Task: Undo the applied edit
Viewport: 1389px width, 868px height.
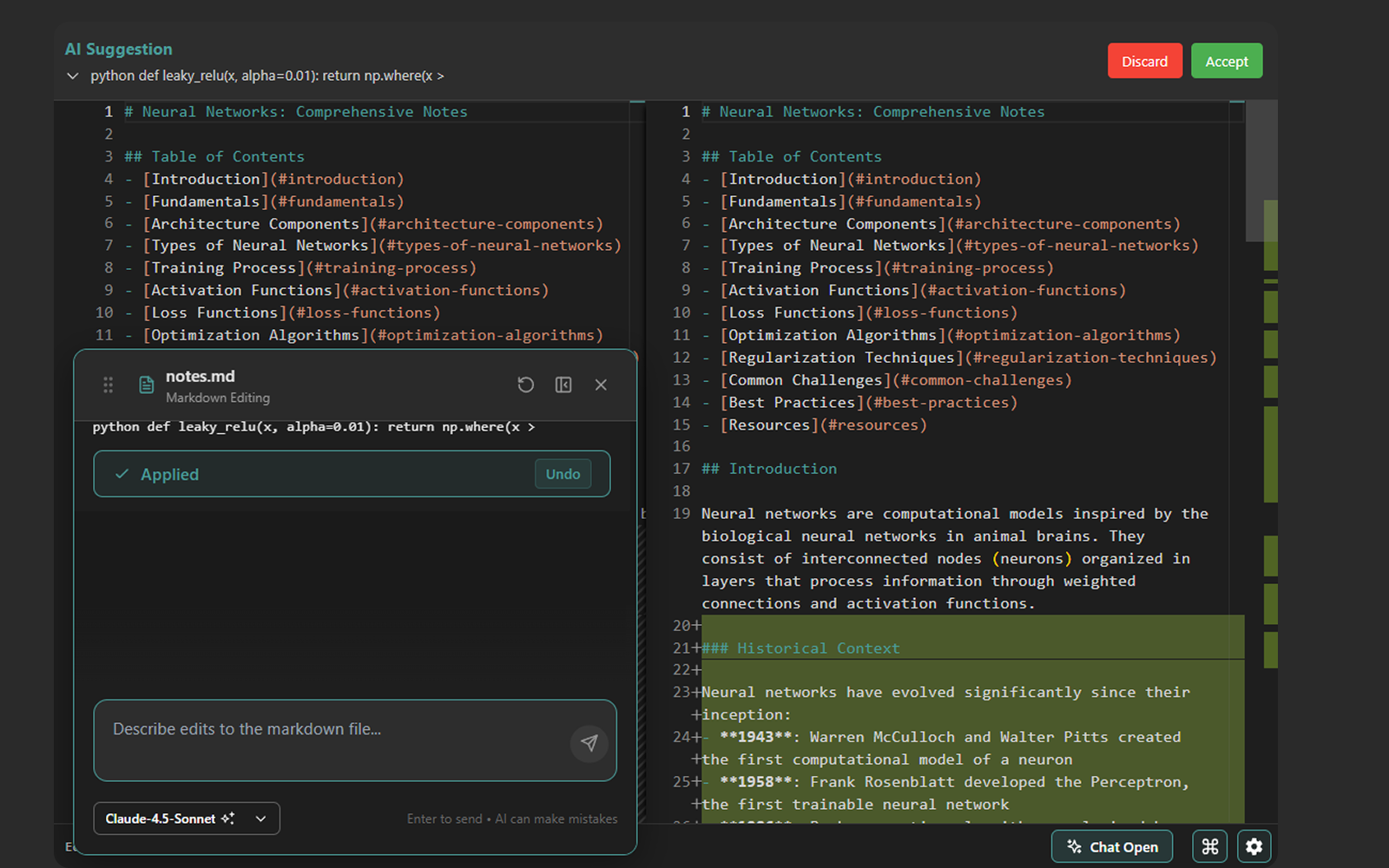Action: click(563, 474)
